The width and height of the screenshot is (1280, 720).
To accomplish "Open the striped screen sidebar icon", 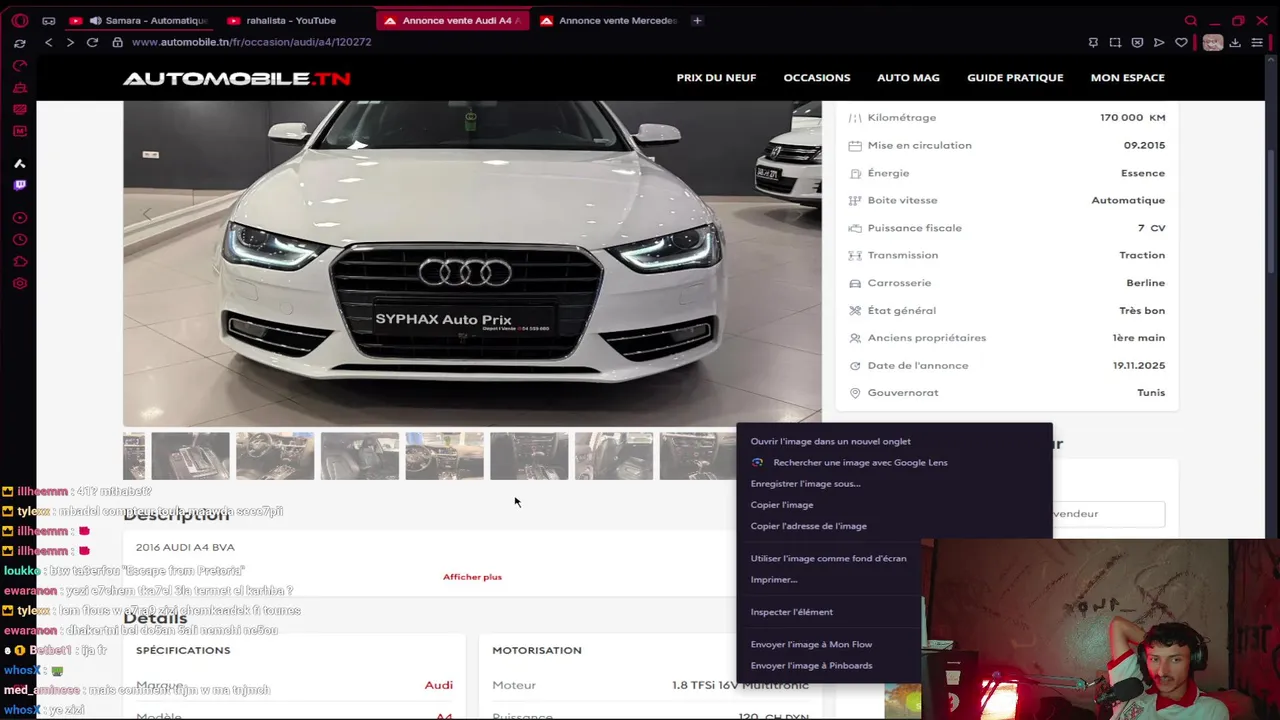I will [x=19, y=110].
